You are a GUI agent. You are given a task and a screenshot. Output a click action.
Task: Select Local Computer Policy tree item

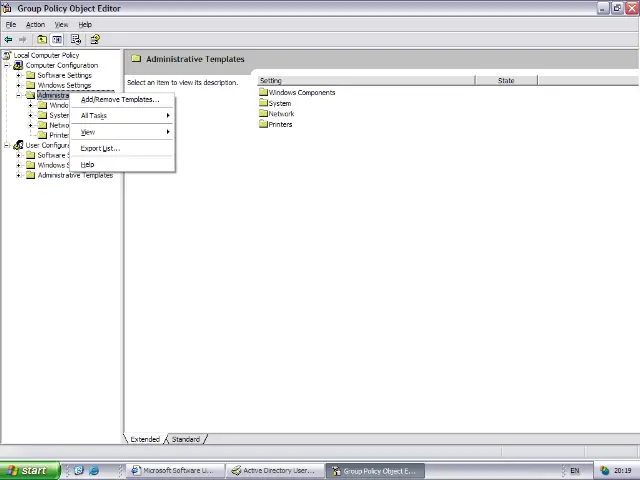click(46, 55)
